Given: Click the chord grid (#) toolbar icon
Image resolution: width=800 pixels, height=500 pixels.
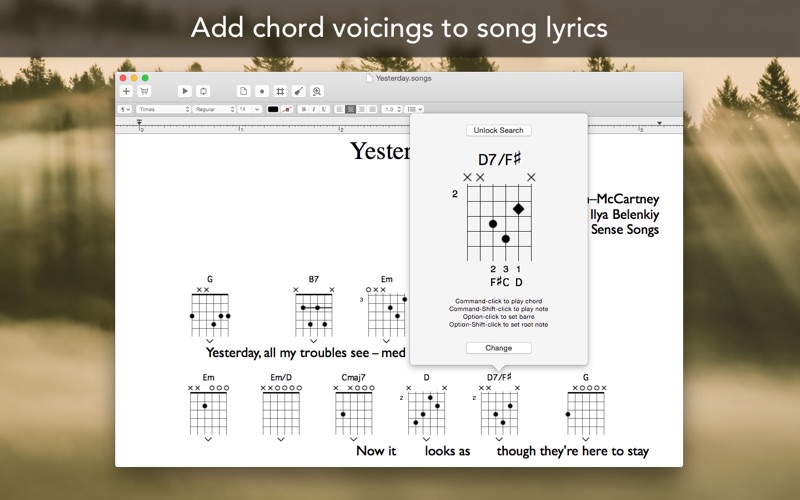Looking at the screenshot, I should tap(280, 91).
